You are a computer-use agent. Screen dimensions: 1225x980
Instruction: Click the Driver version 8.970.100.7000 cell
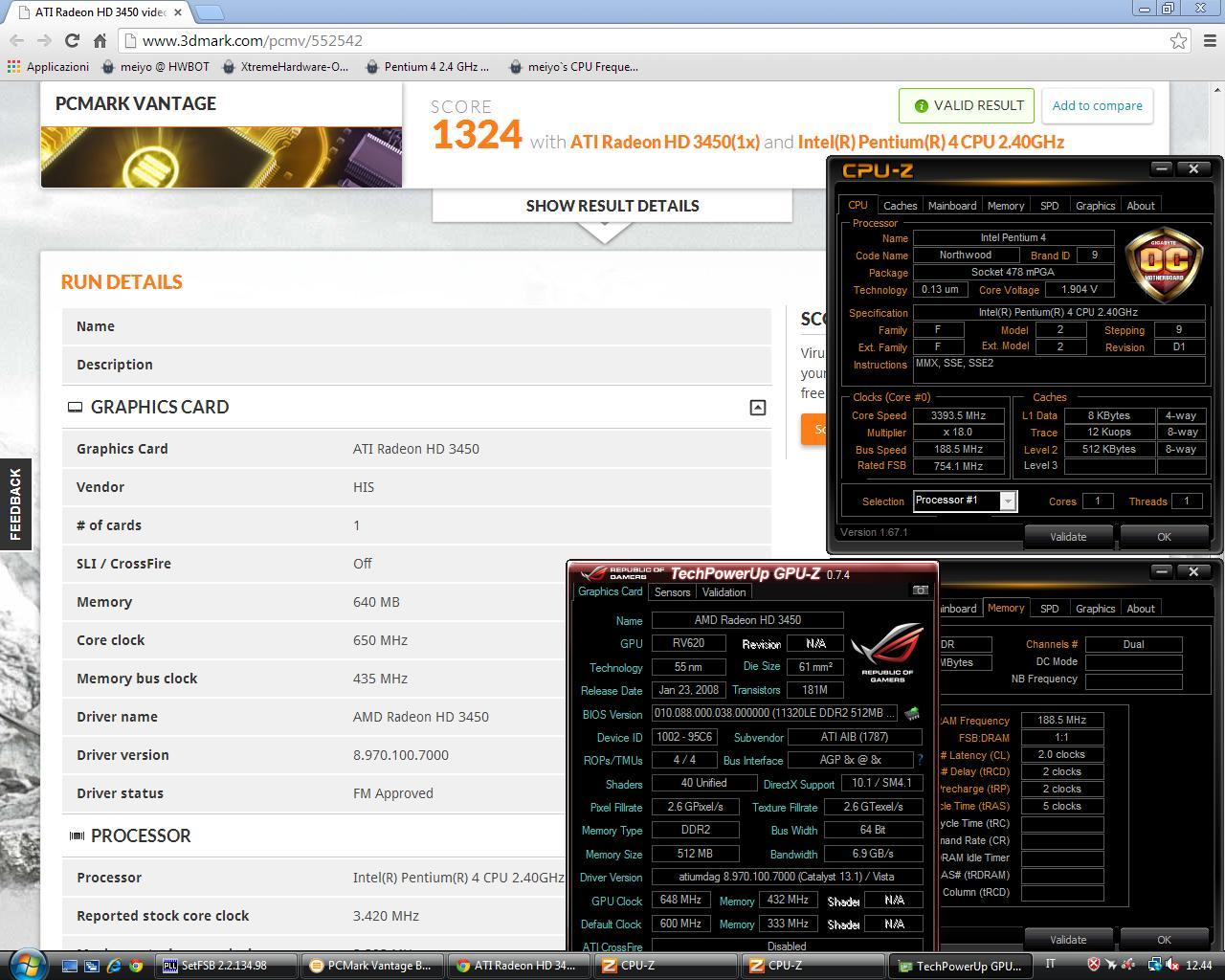click(x=401, y=754)
